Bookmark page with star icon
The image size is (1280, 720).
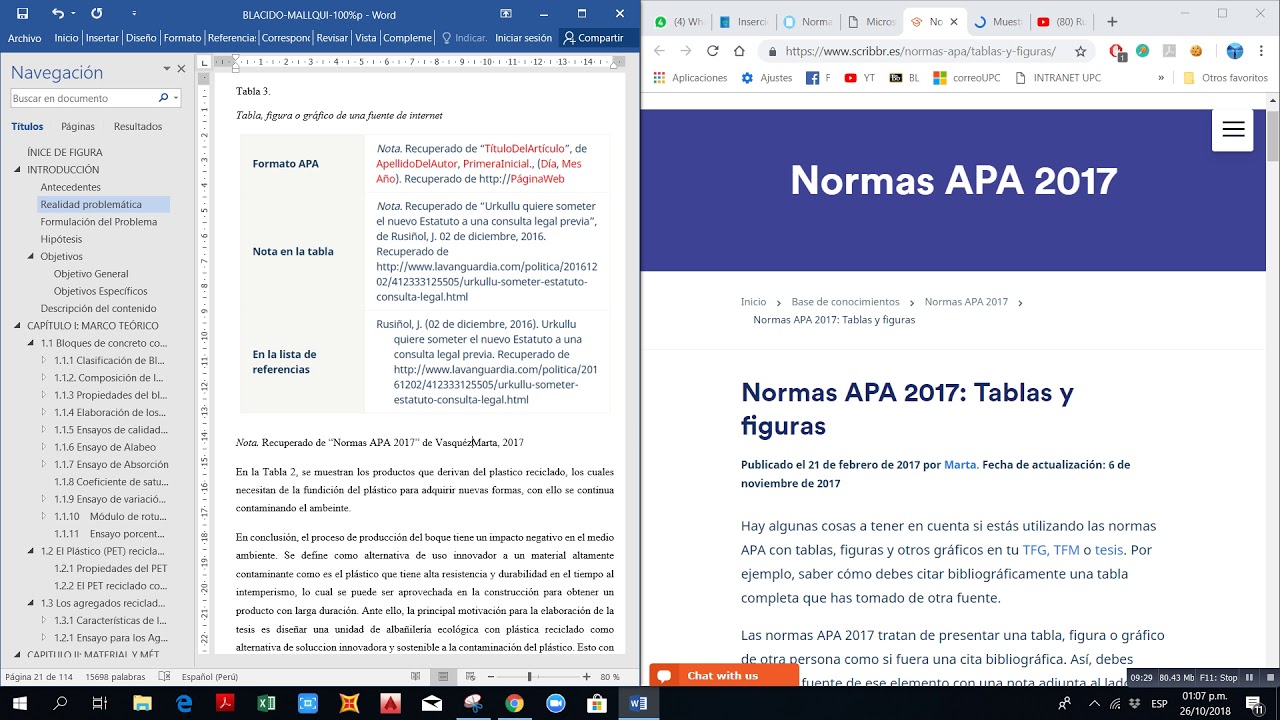tap(1080, 51)
